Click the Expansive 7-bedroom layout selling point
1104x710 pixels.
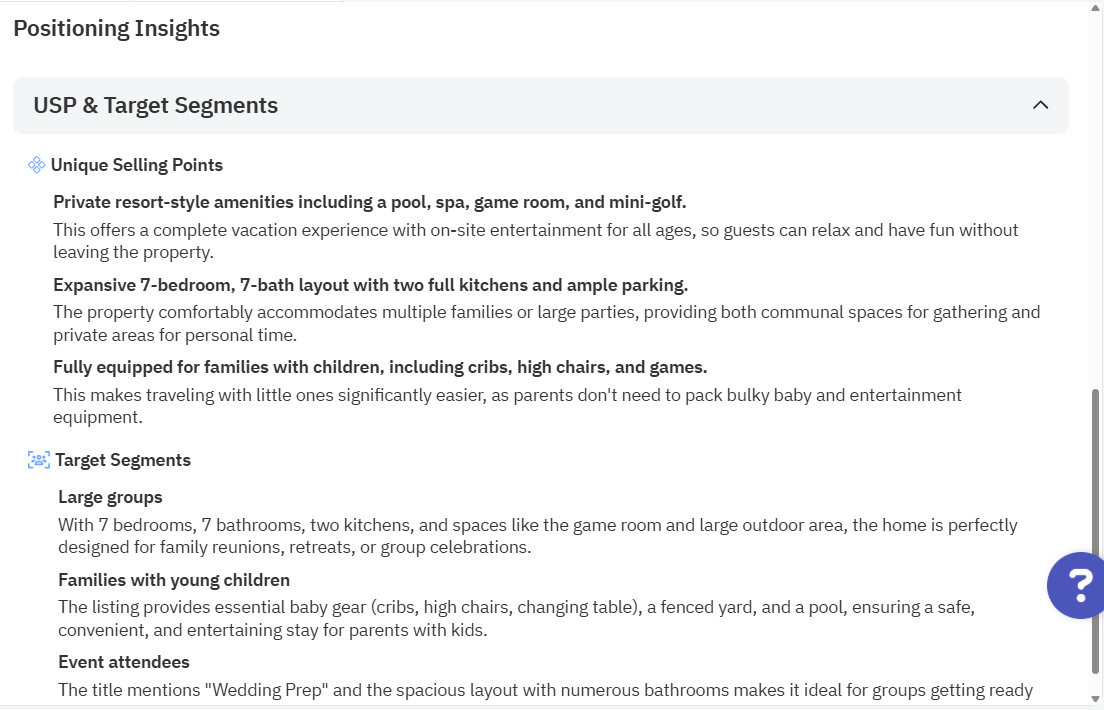pos(371,285)
